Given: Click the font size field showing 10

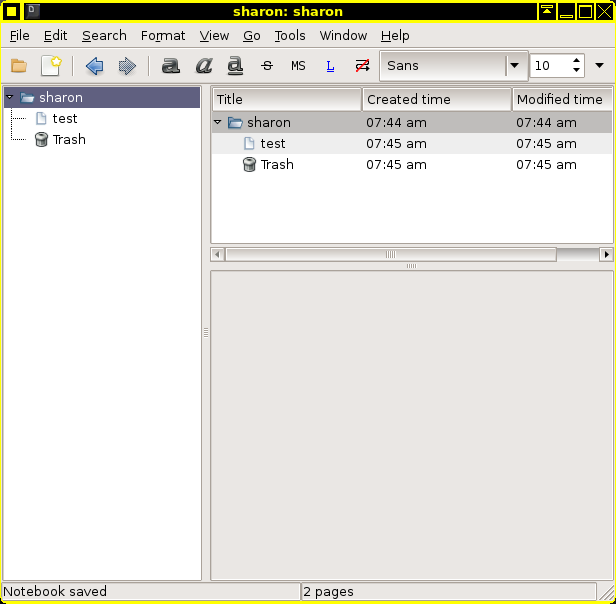Looking at the screenshot, I should (x=550, y=66).
